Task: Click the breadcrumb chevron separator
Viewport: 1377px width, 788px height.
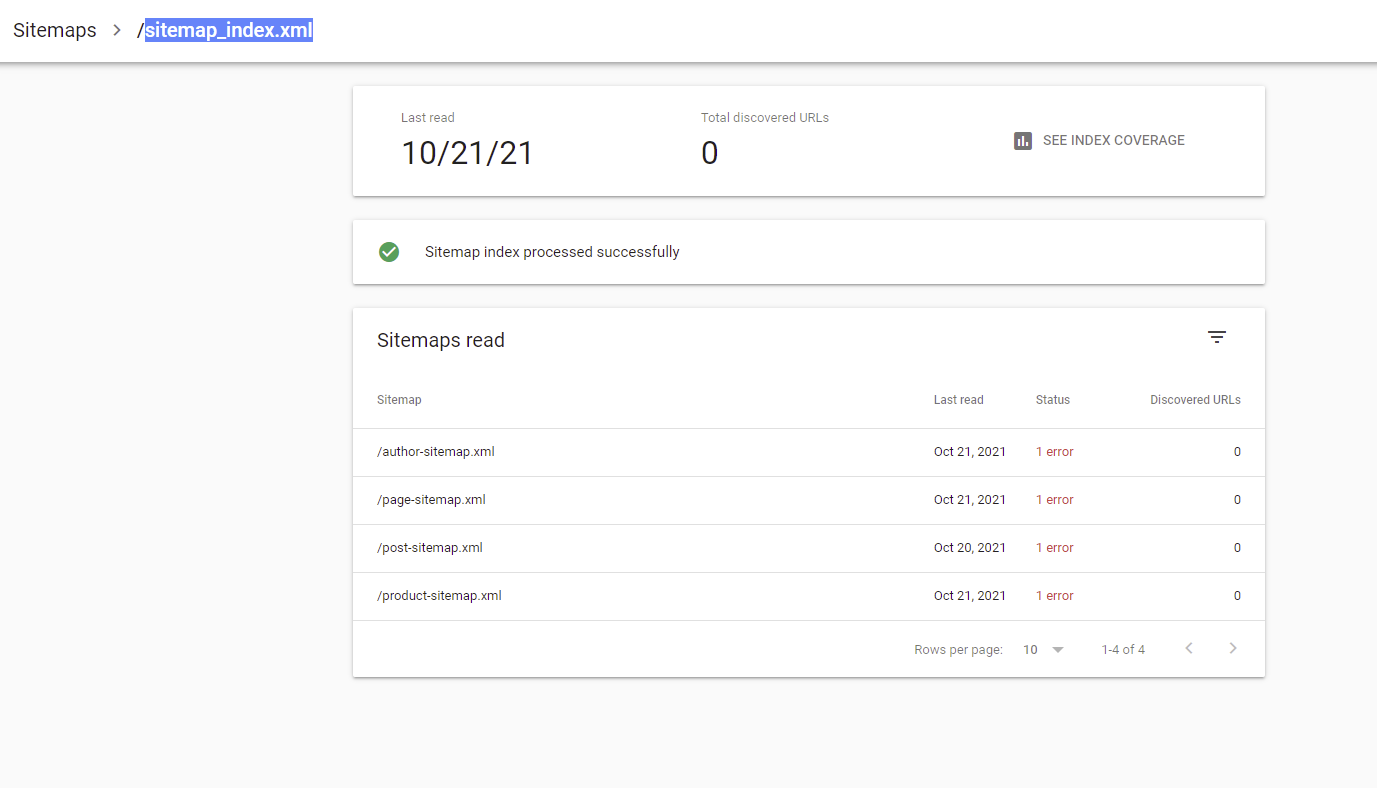Action: tap(117, 31)
